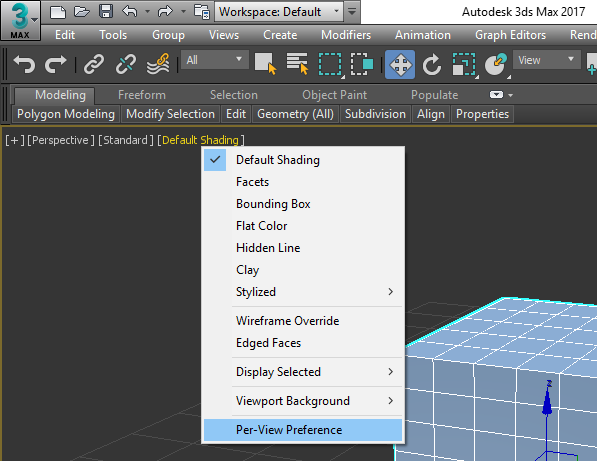This screenshot has height=461, width=597.
Task: Toggle Window/Crossing selection mode
Action: 362,64
